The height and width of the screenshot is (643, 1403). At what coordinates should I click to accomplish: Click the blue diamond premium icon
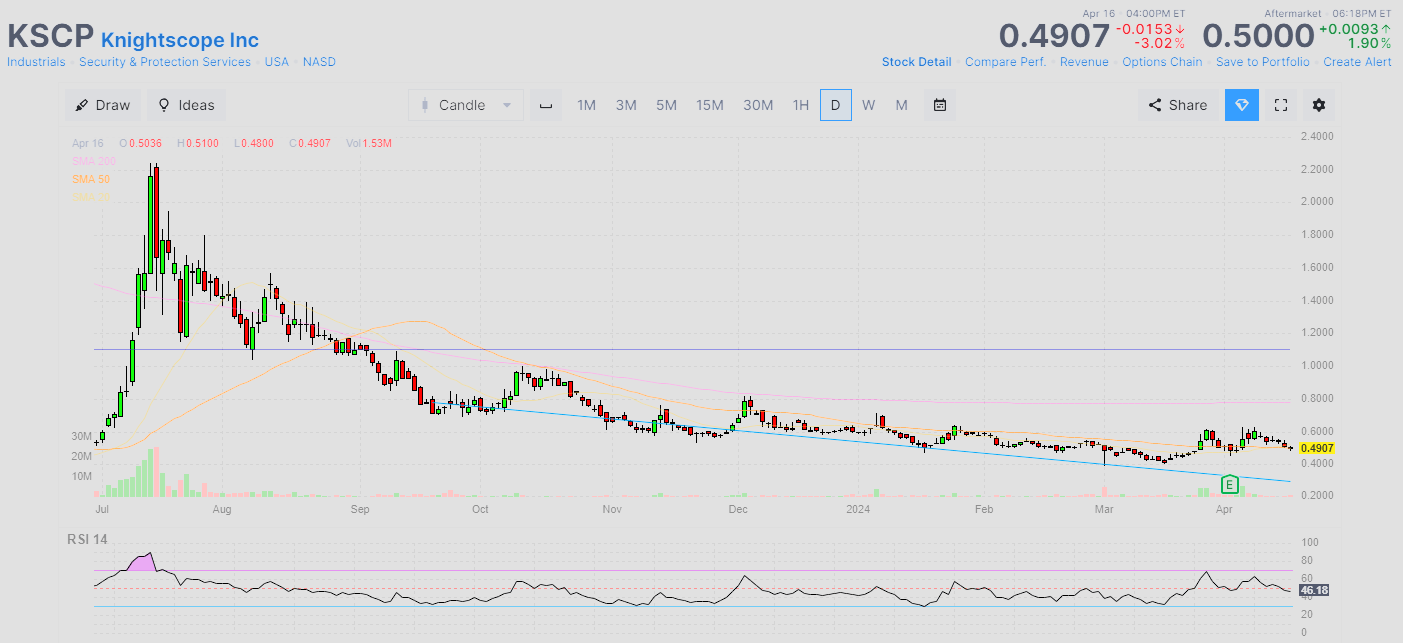(1242, 105)
